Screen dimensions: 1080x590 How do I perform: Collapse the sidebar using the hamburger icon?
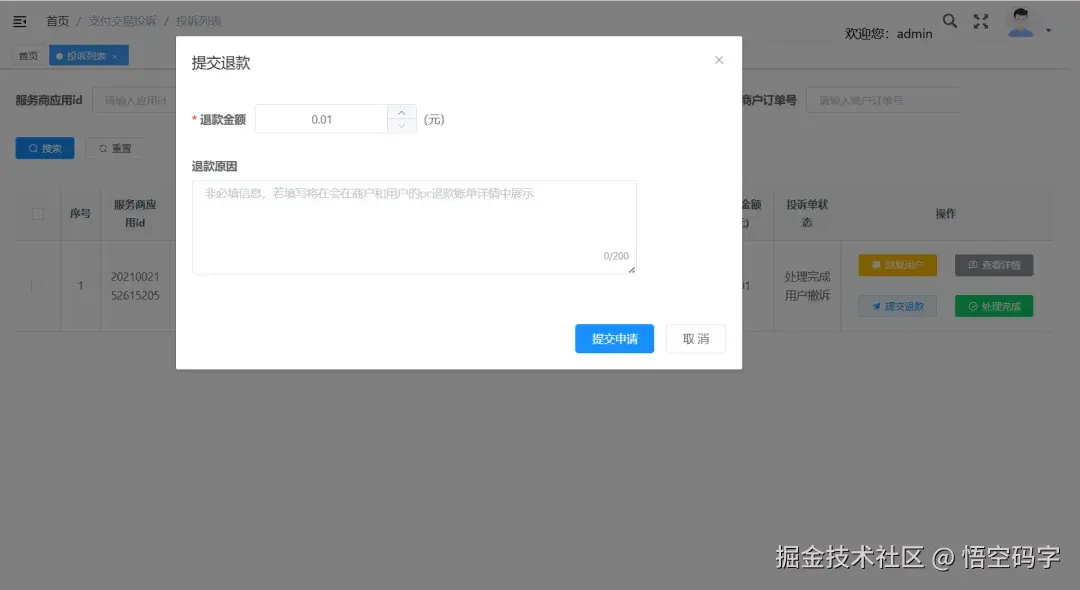pos(19,20)
